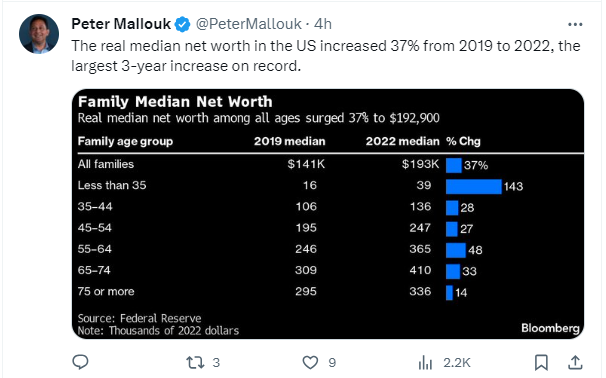
Task: Open the @PeterMallouk handle link
Action: click(249, 24)
